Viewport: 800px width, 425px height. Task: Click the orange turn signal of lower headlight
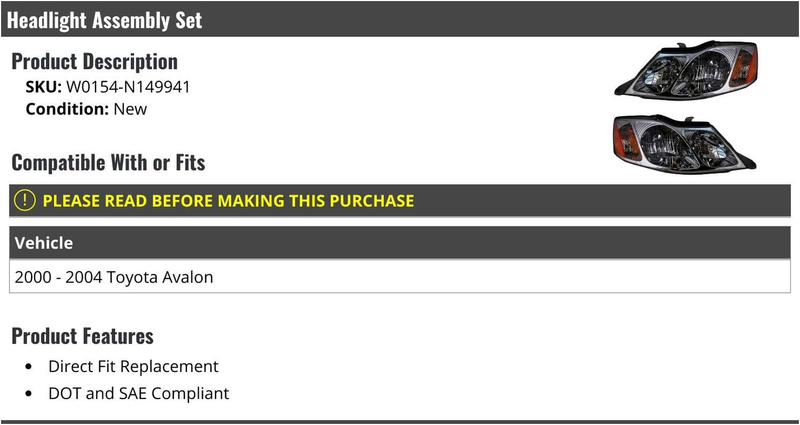627,141
